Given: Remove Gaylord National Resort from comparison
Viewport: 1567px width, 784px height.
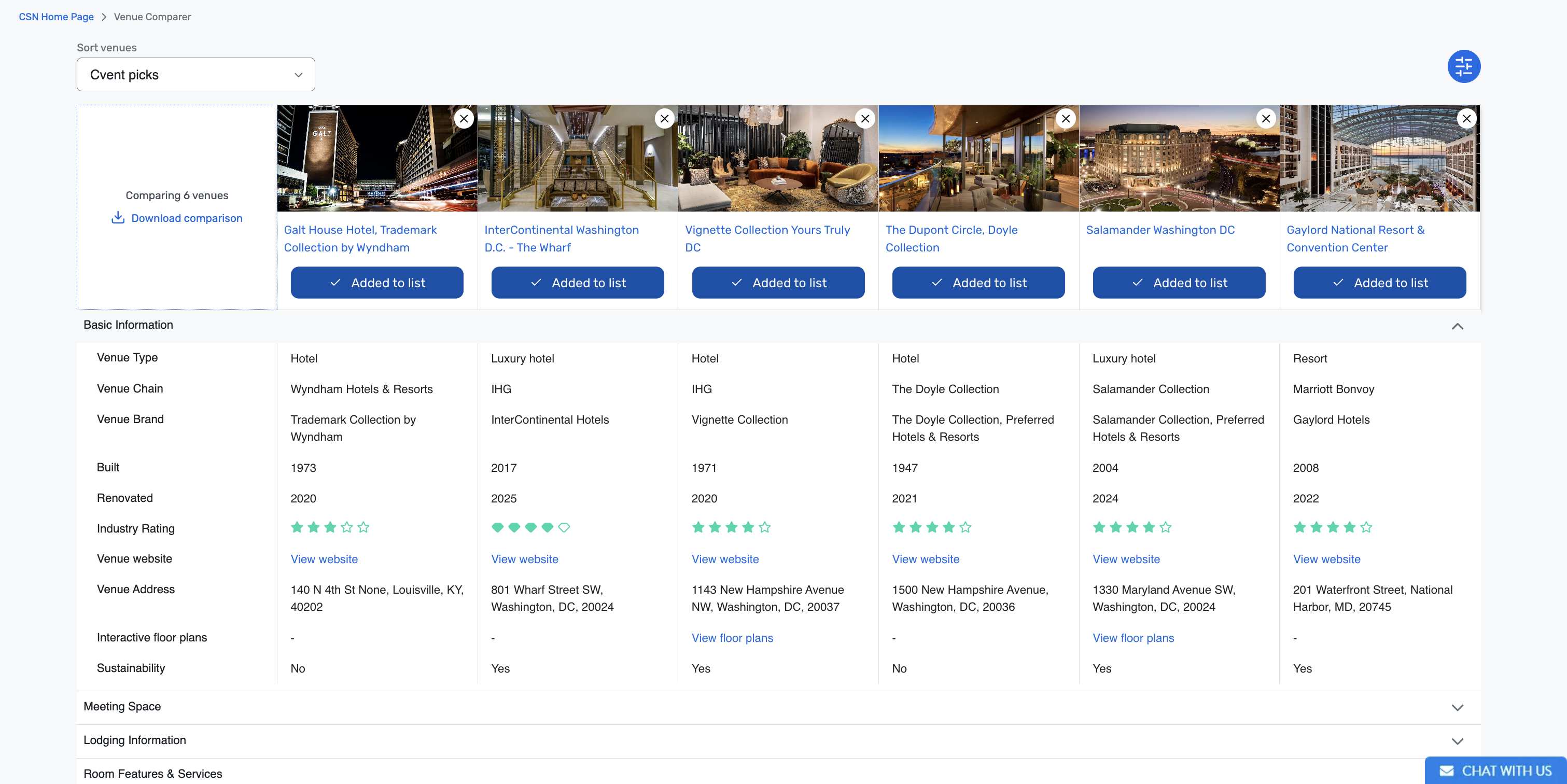Looking at the screenshot, I should 1466,119.
